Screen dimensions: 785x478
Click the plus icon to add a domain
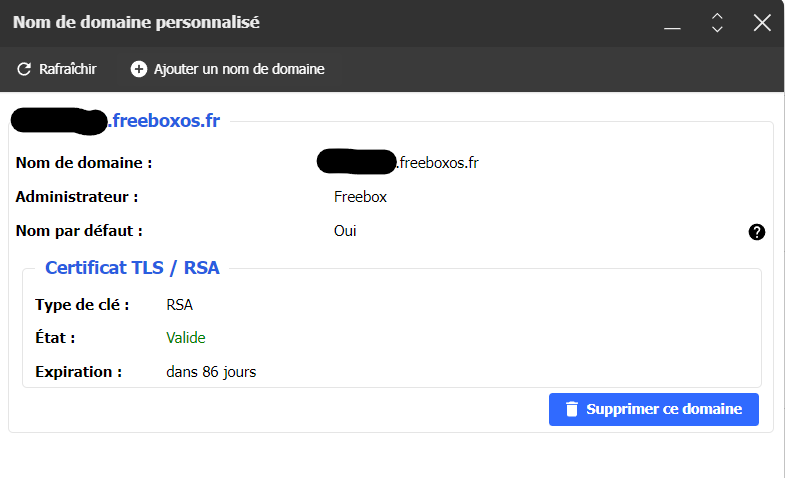pyautogui.click(x=139, y=69)
